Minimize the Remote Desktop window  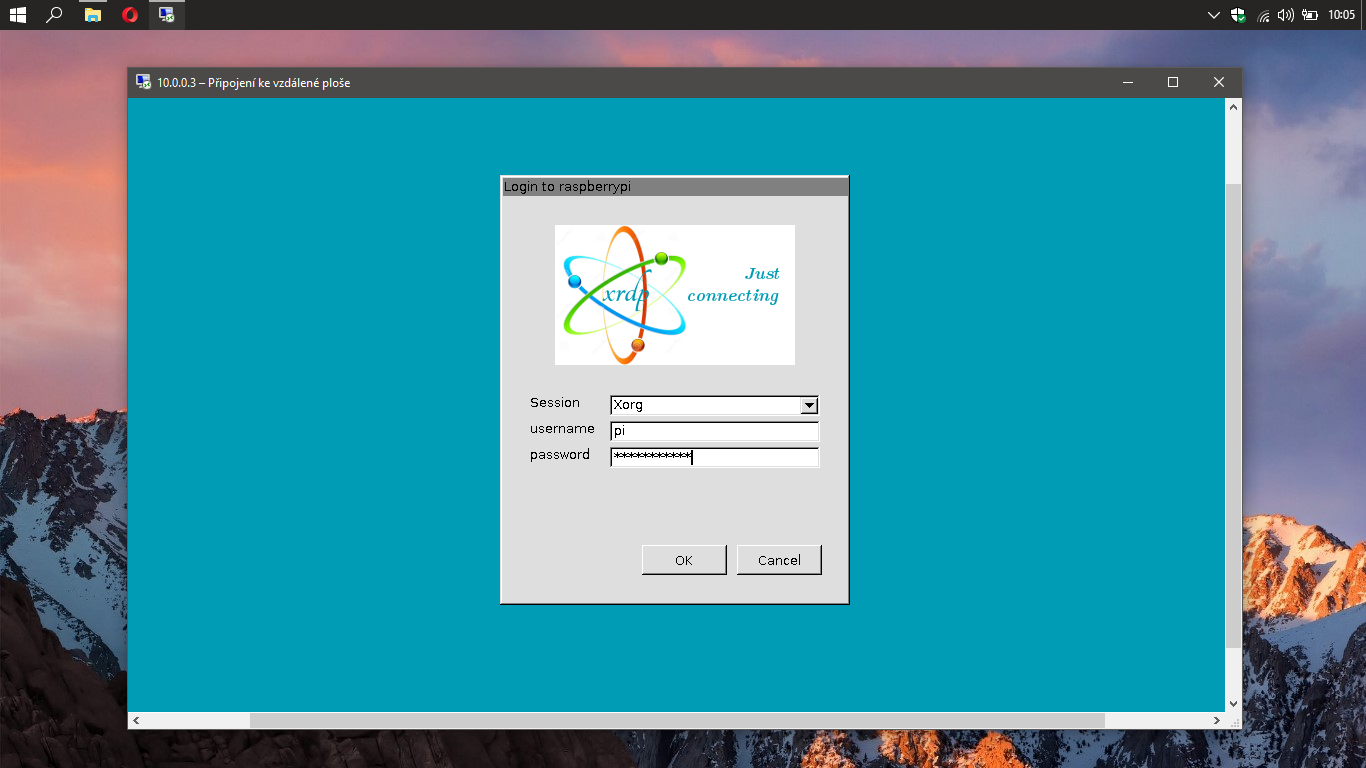(1127, 83)
